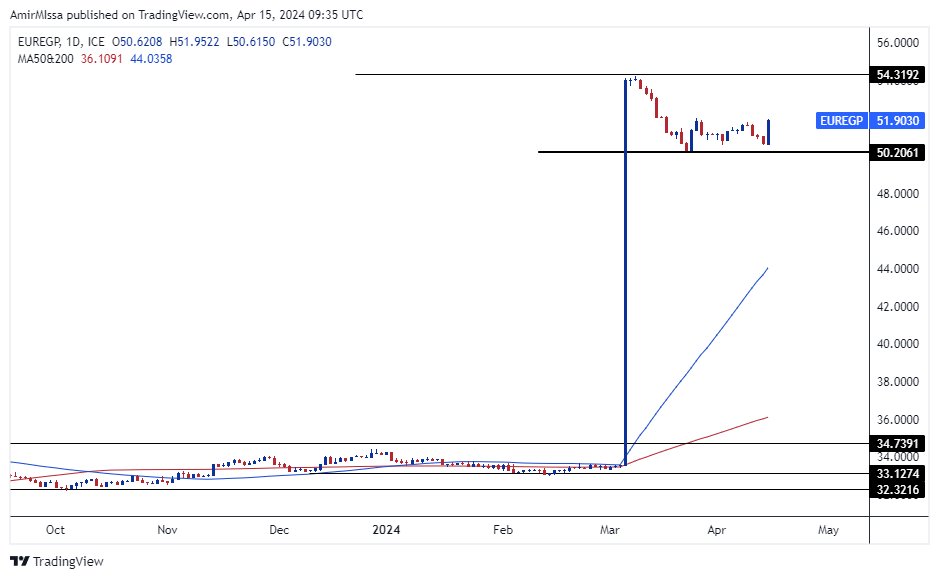Click the 56.0000 price axis label

pyautogui.click(x=898, y=43)
